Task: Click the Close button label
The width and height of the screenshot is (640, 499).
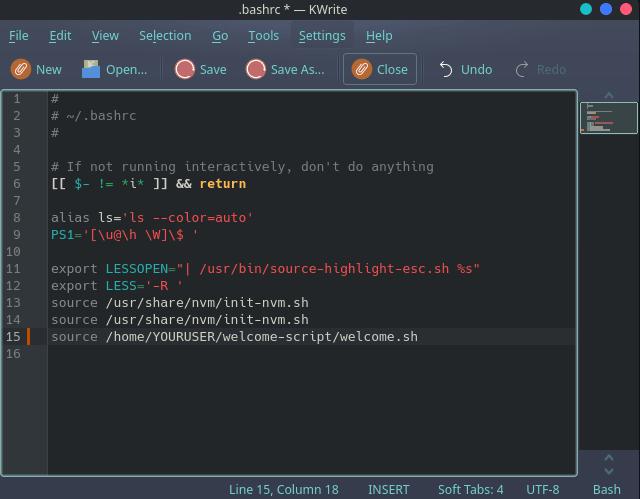Action: (392, 70)
